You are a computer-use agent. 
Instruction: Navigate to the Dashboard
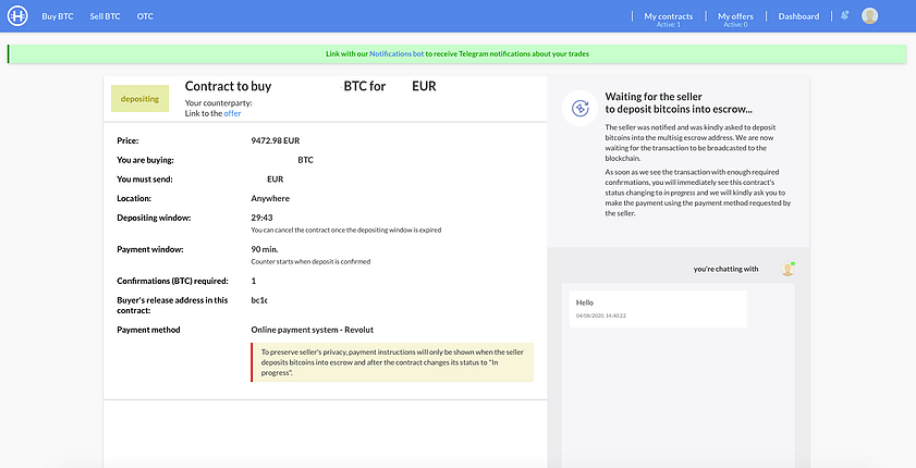[799, 16]
